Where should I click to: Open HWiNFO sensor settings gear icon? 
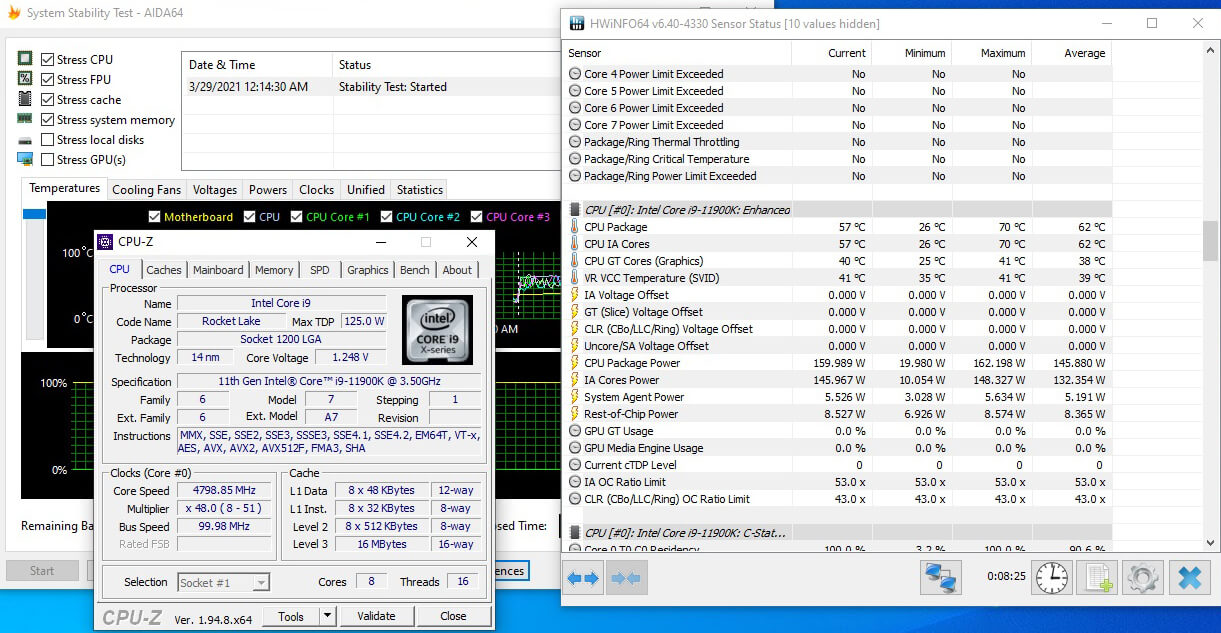[1143, 577]
